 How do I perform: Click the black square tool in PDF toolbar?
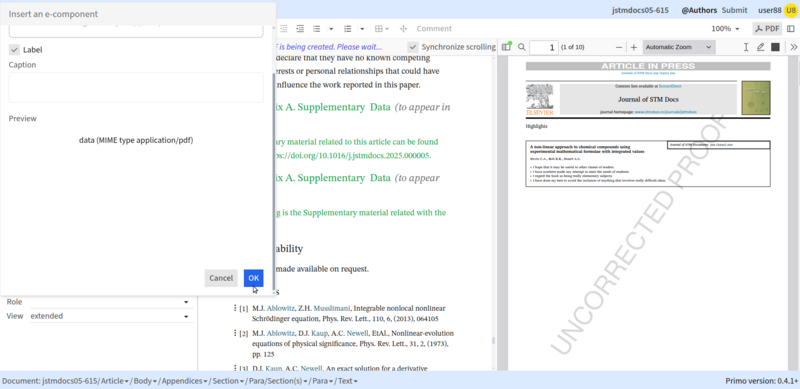(x=776, y=47)
